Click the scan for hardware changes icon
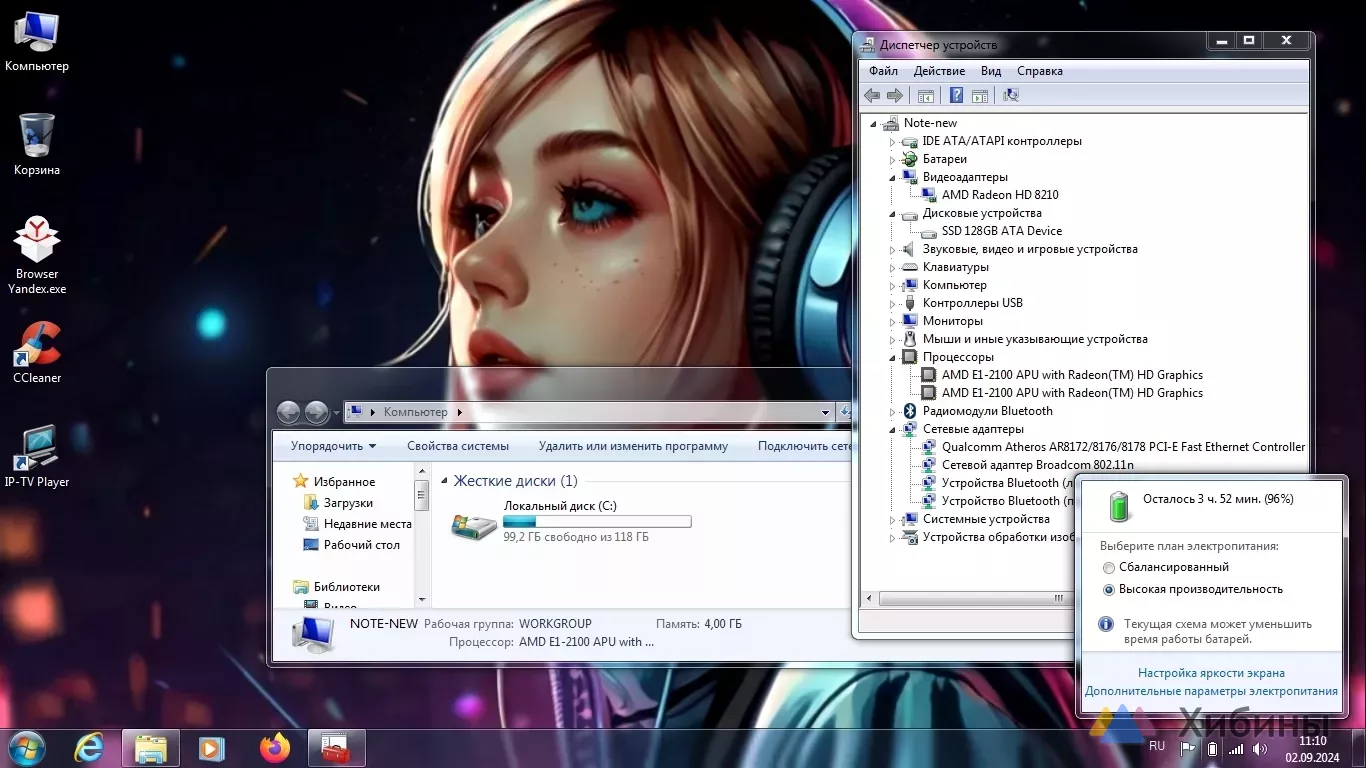Image resolution: width=1366 pixels, height=768 pixels. (1011, 95)
